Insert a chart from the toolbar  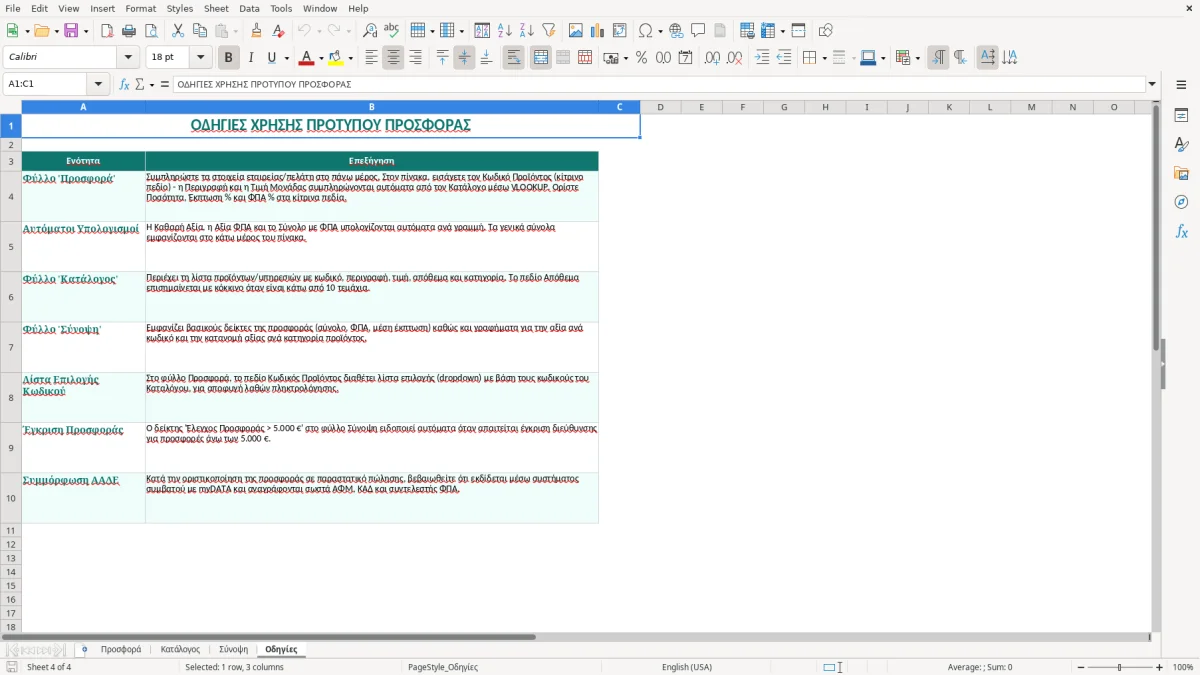(598, 31)
